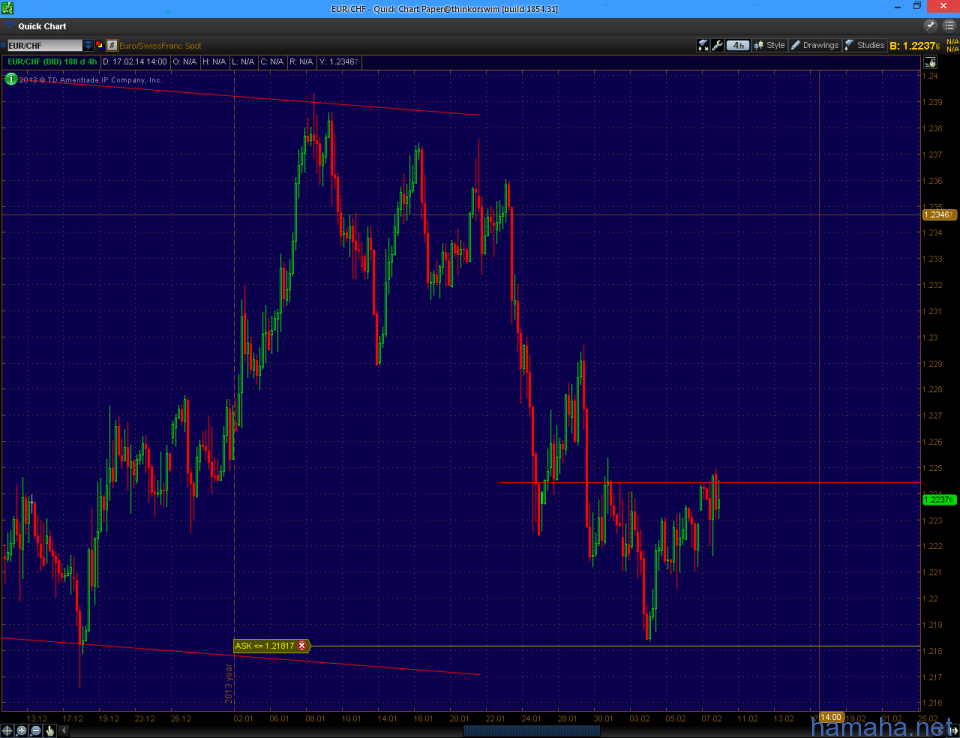Click the thinkorswim app icon in title bar
The image size is (960, 738).
click(7, 8)
